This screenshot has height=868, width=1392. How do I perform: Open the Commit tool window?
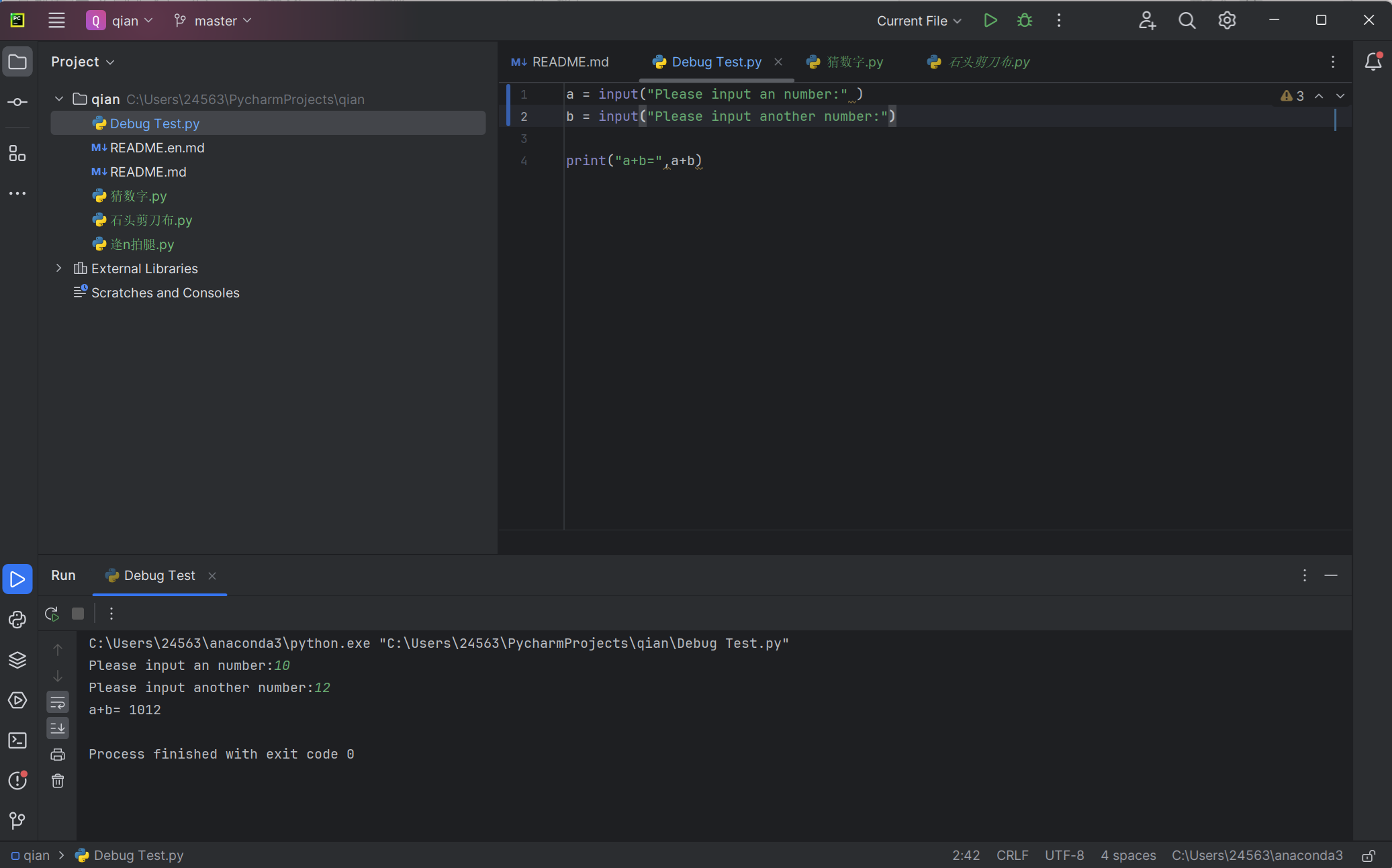17,102
